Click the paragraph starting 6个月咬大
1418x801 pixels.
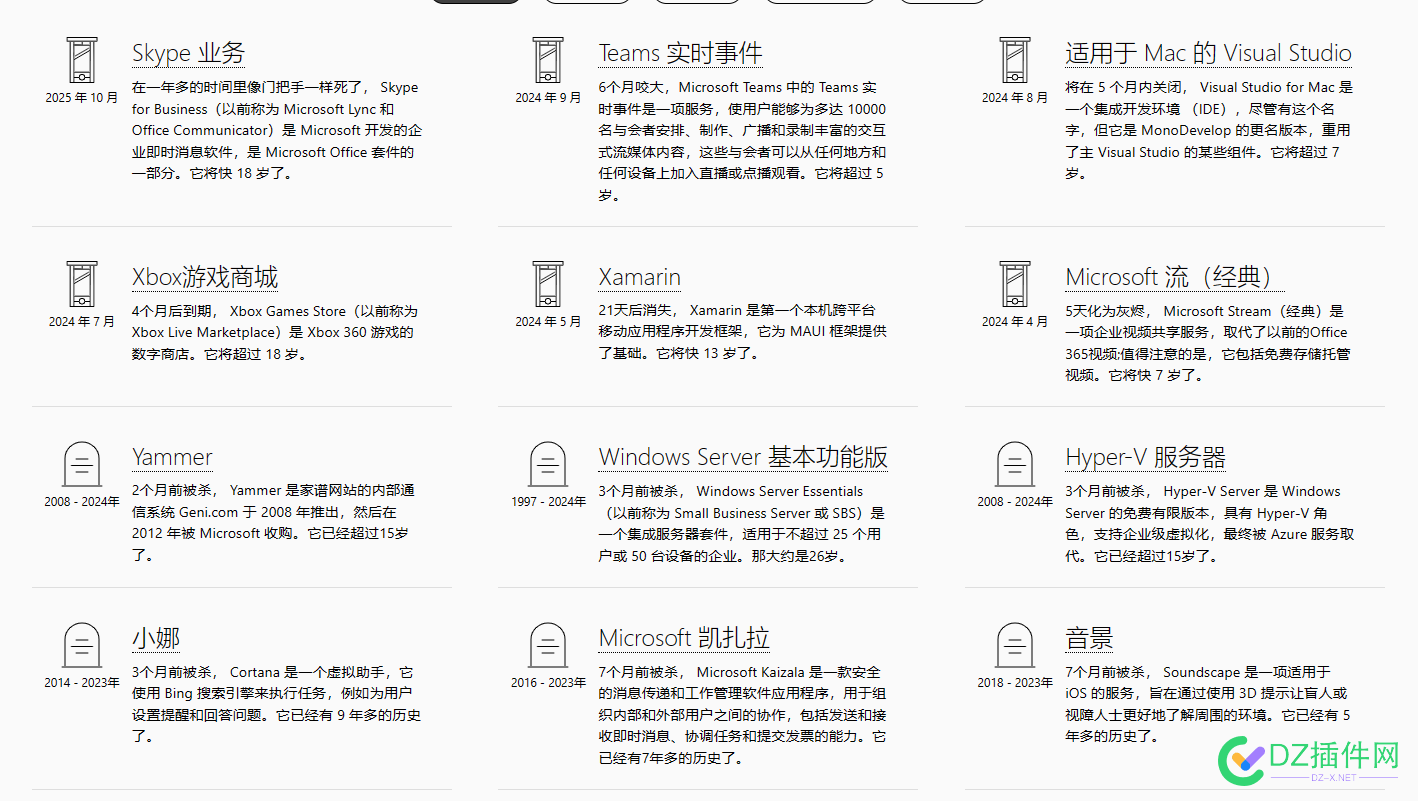pyautogui.click(x=743, y=141)
